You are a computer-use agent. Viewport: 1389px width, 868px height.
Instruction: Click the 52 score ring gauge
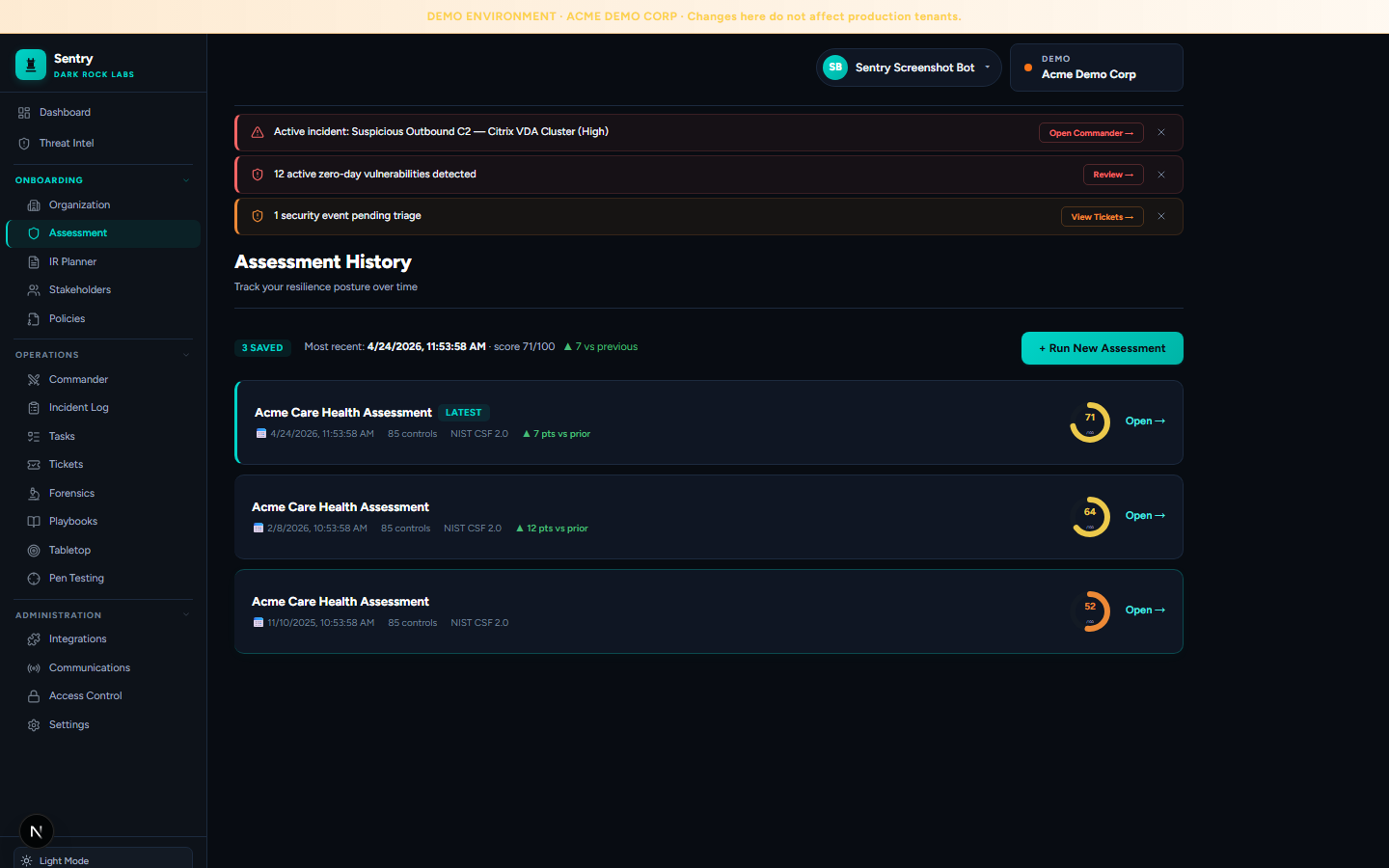click(1090, 611)
